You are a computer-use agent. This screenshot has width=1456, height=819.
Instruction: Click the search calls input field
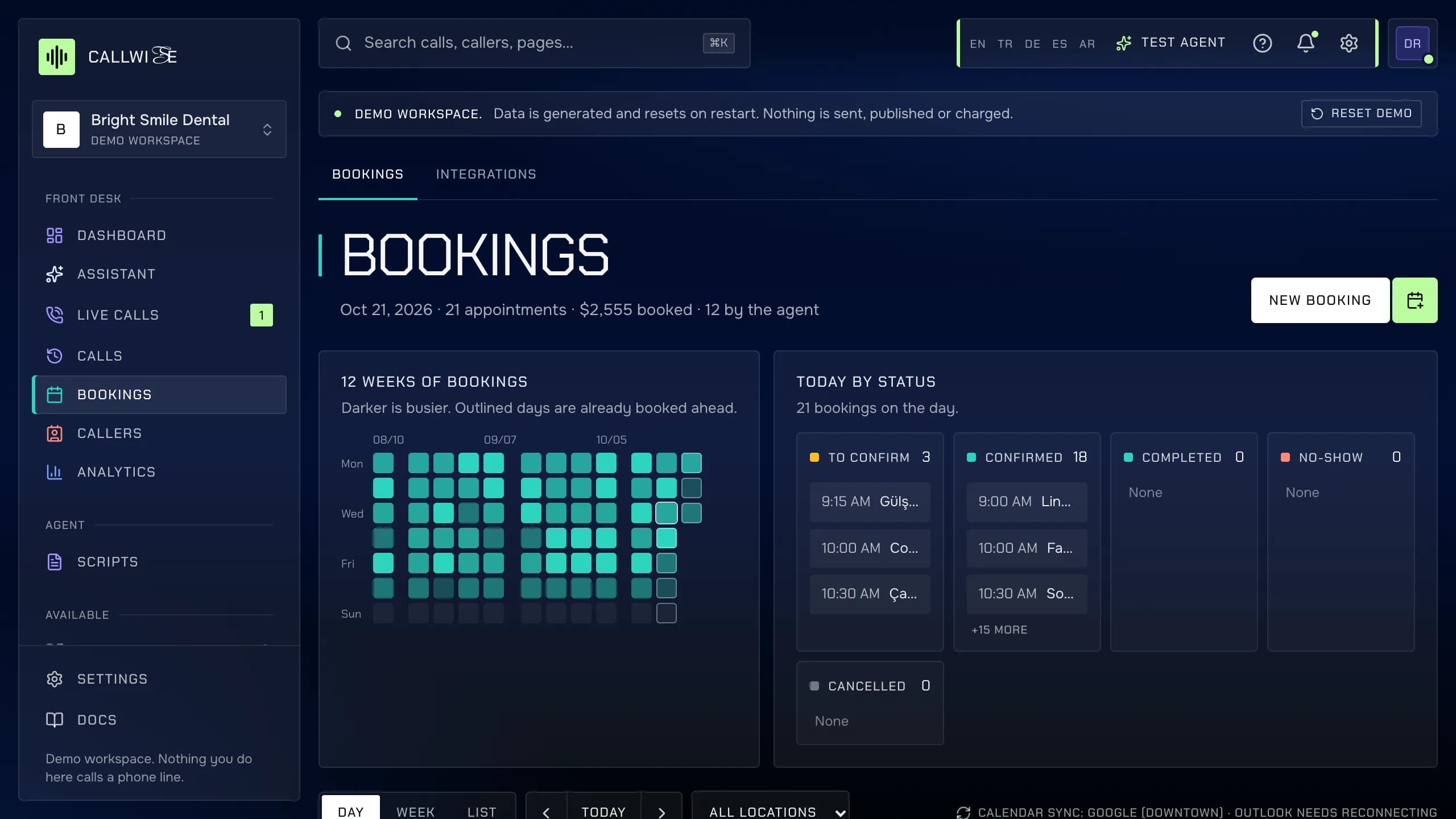pyautogui.click(x=535, y=43)
